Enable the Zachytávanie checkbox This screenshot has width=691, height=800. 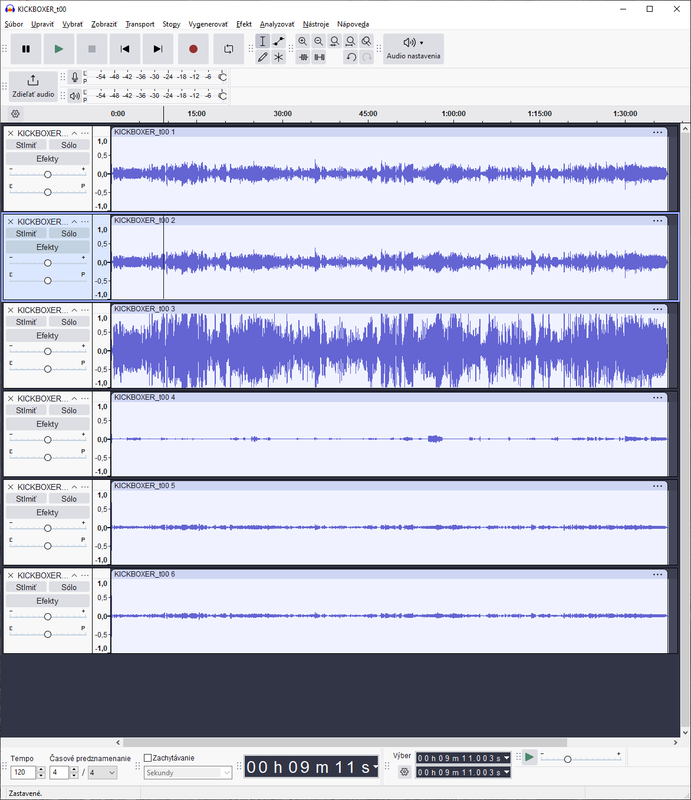point(148,758)
